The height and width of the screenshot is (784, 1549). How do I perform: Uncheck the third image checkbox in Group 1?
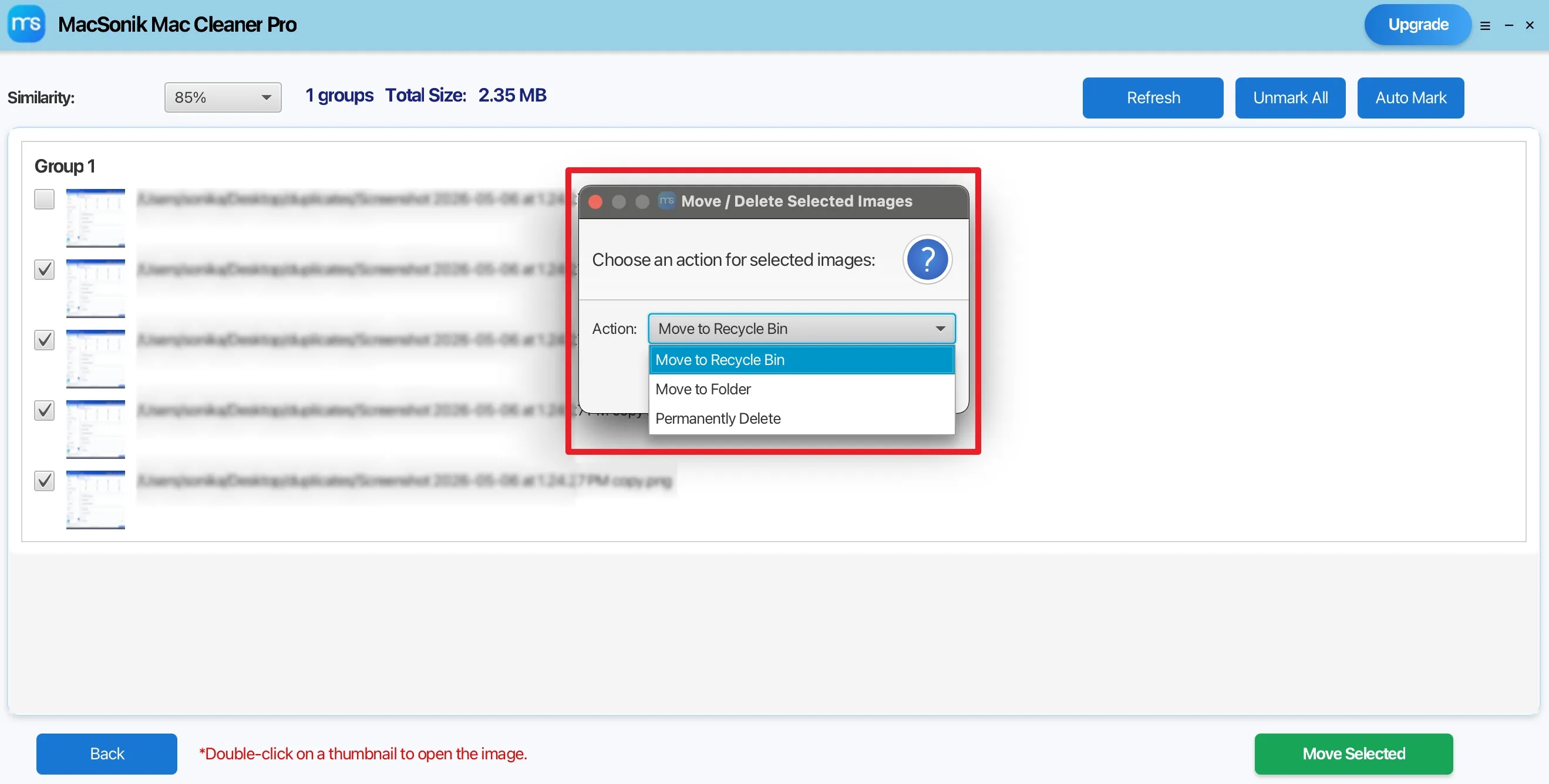[45, 340]
